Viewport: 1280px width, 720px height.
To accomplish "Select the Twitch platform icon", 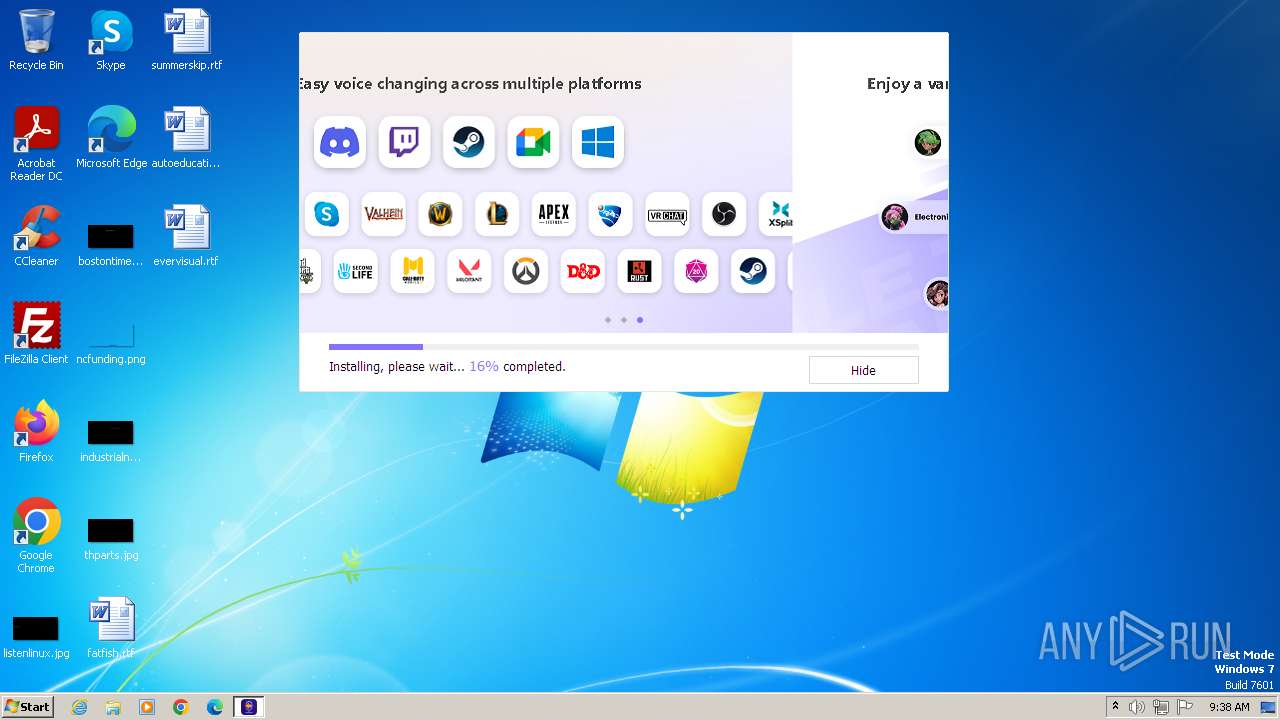I will [404, 142].
